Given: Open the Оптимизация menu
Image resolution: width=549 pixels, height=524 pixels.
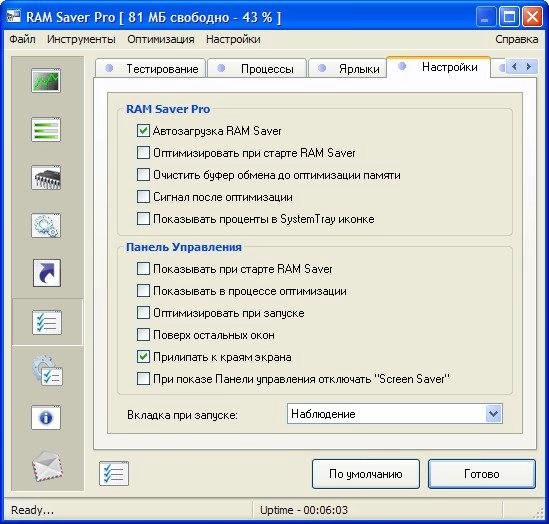Looking at the screenshot, I should point(161,39).
